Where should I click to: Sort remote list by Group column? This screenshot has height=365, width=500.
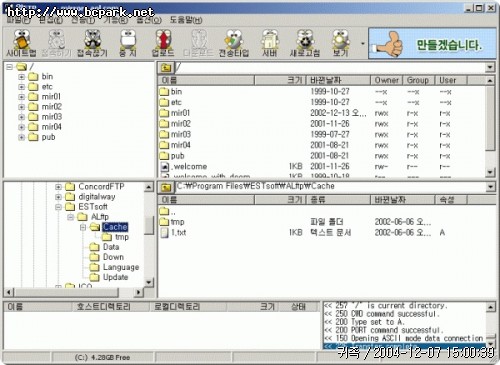[x=419, y=80]
